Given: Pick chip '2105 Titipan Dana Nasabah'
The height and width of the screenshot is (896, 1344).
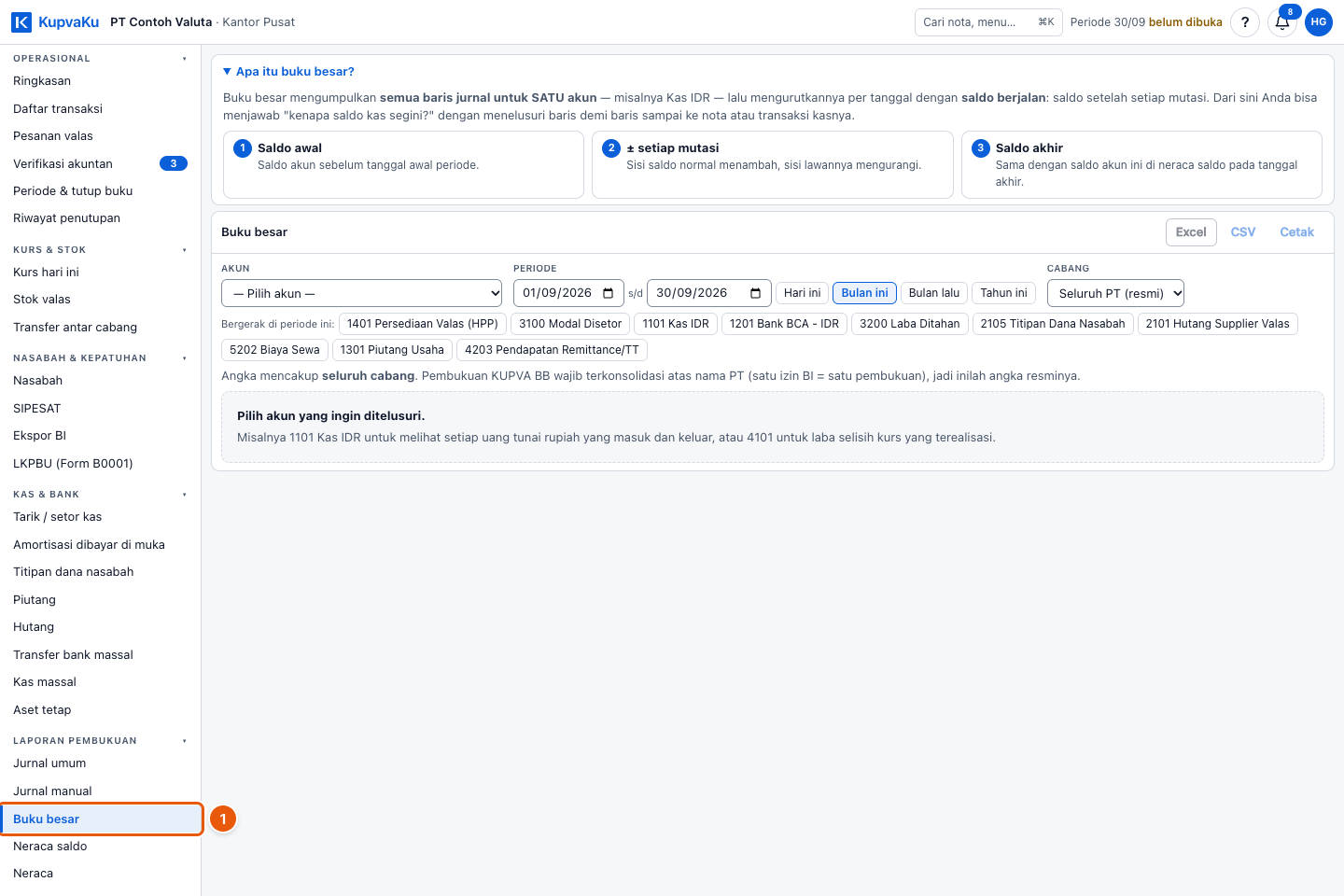Looking at the screenshot, I should tap(1053, 324).
